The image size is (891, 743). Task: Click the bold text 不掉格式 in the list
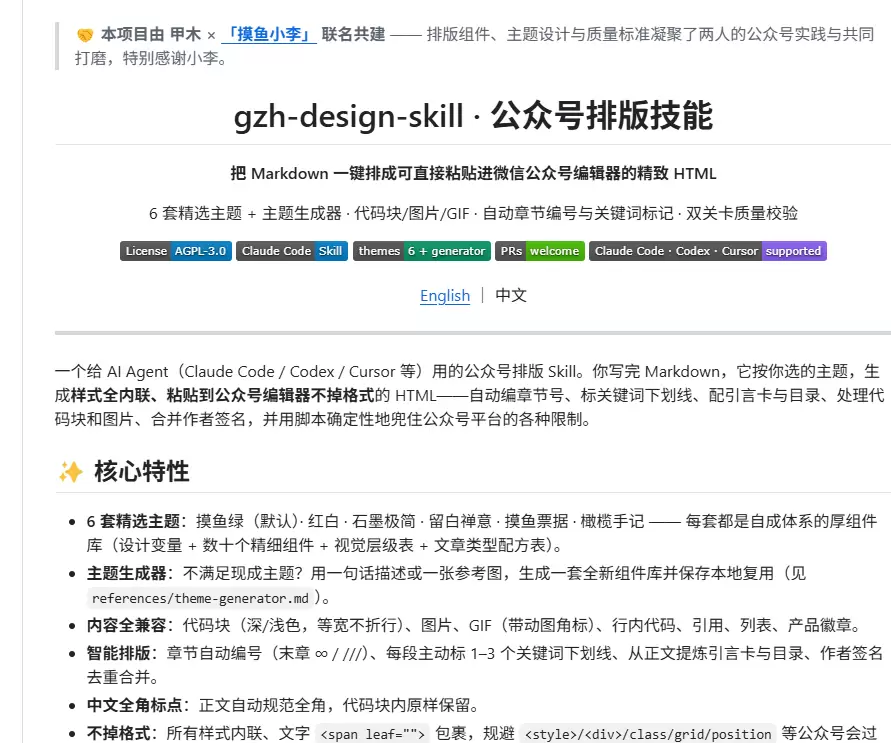coord(119,733)
